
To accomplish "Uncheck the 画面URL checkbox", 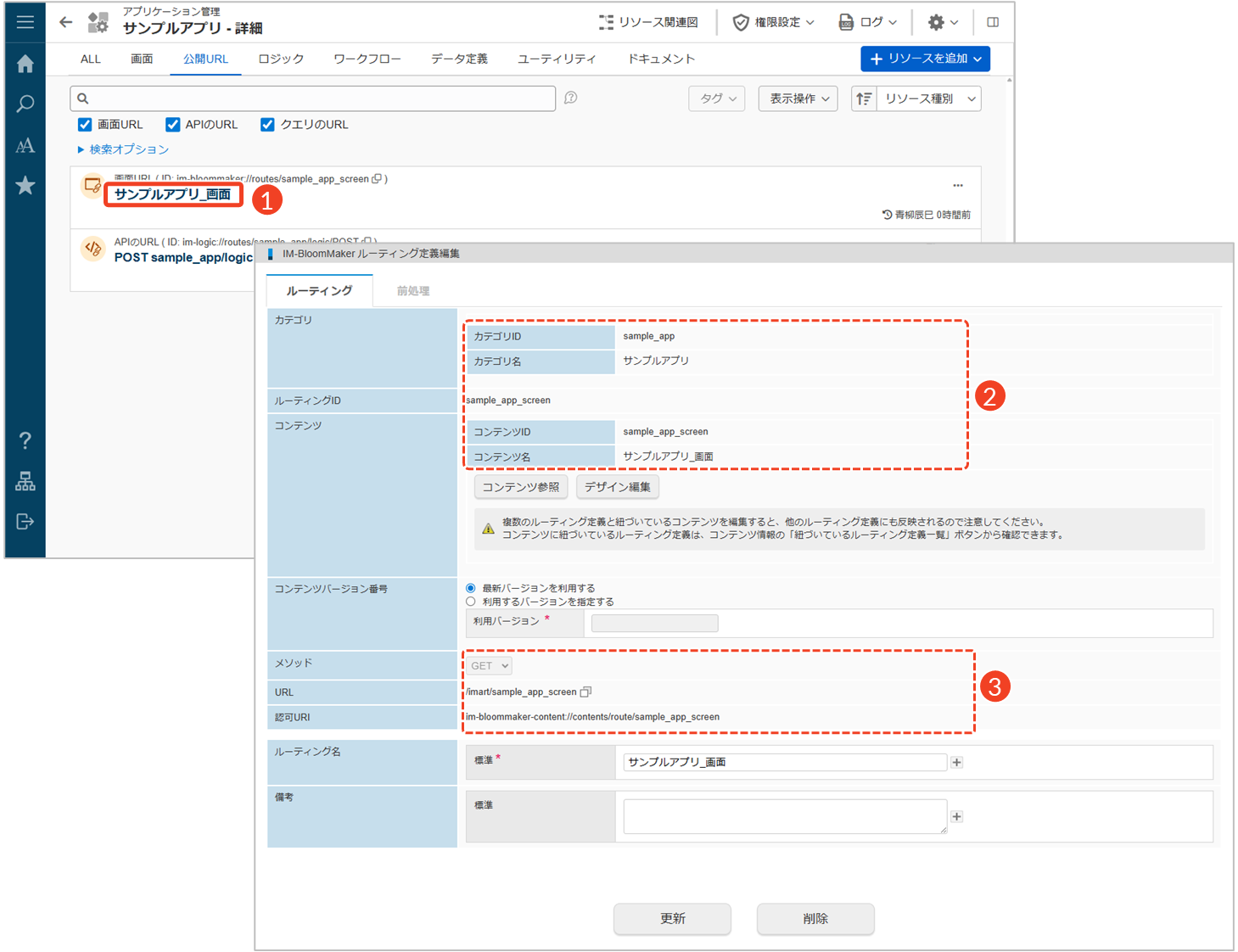I will coord(85,125).
